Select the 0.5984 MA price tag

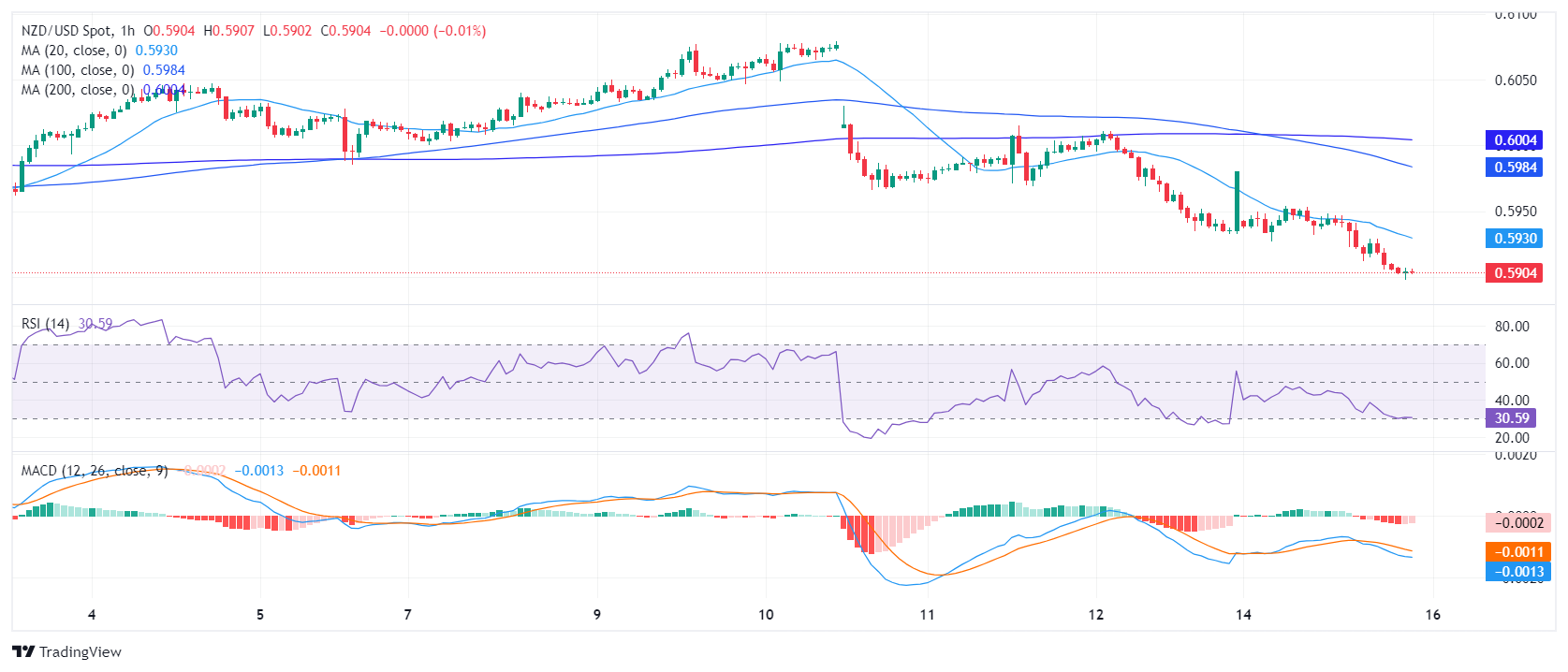click(1515, 168)
